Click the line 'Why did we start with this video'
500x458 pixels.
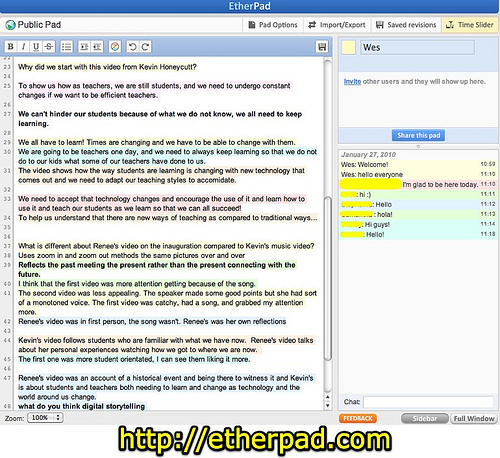[107, 67]
